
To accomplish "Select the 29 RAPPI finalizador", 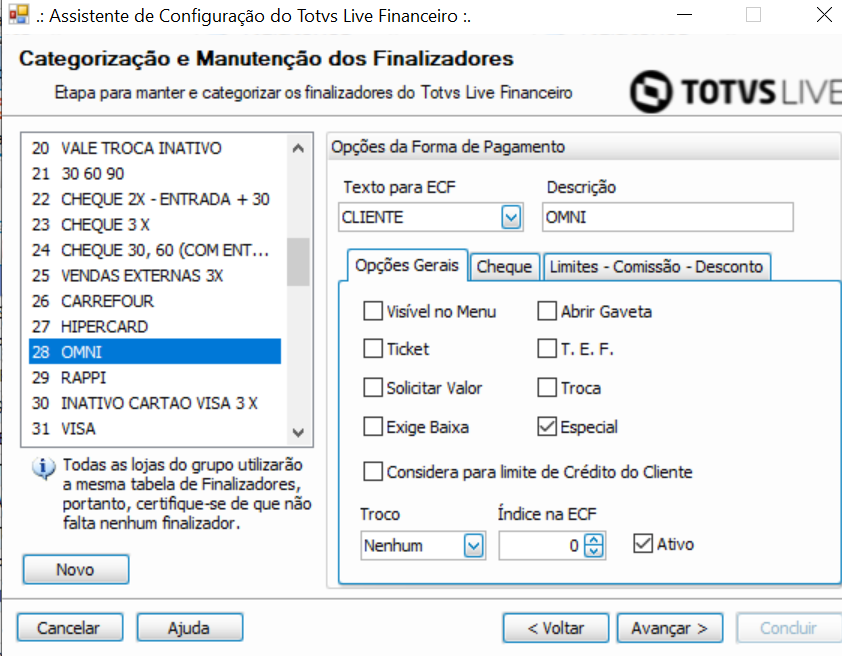I will pyautogui.click(x=155, y=377).
